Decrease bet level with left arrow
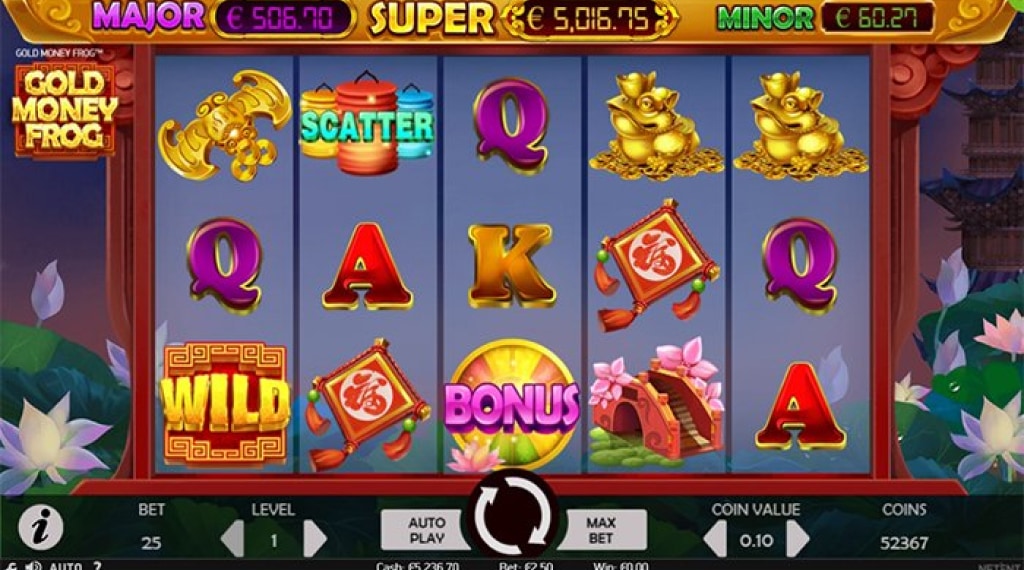 [232, 539]
